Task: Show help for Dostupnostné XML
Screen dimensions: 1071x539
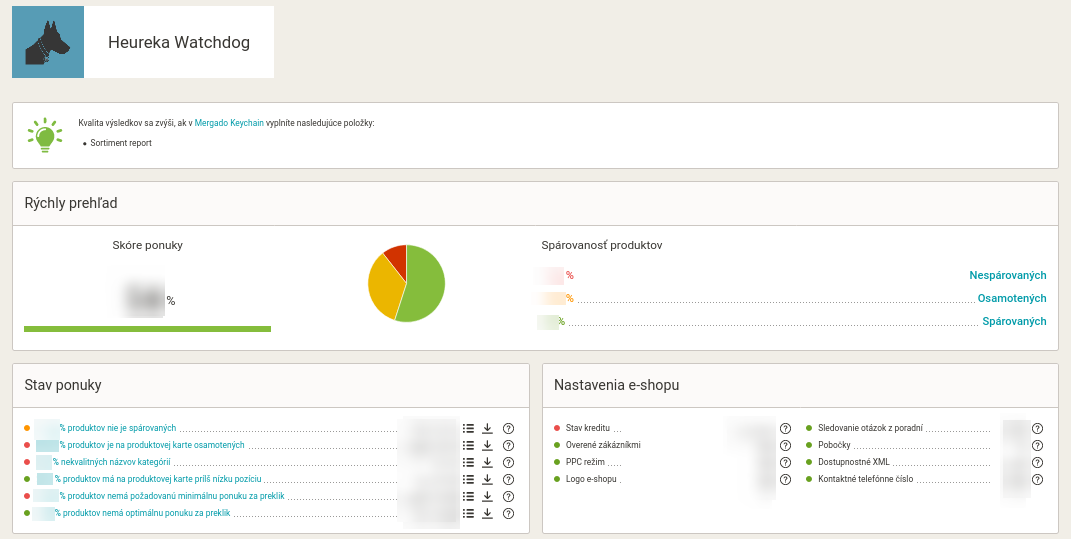Action: [x=1038, y=462]
